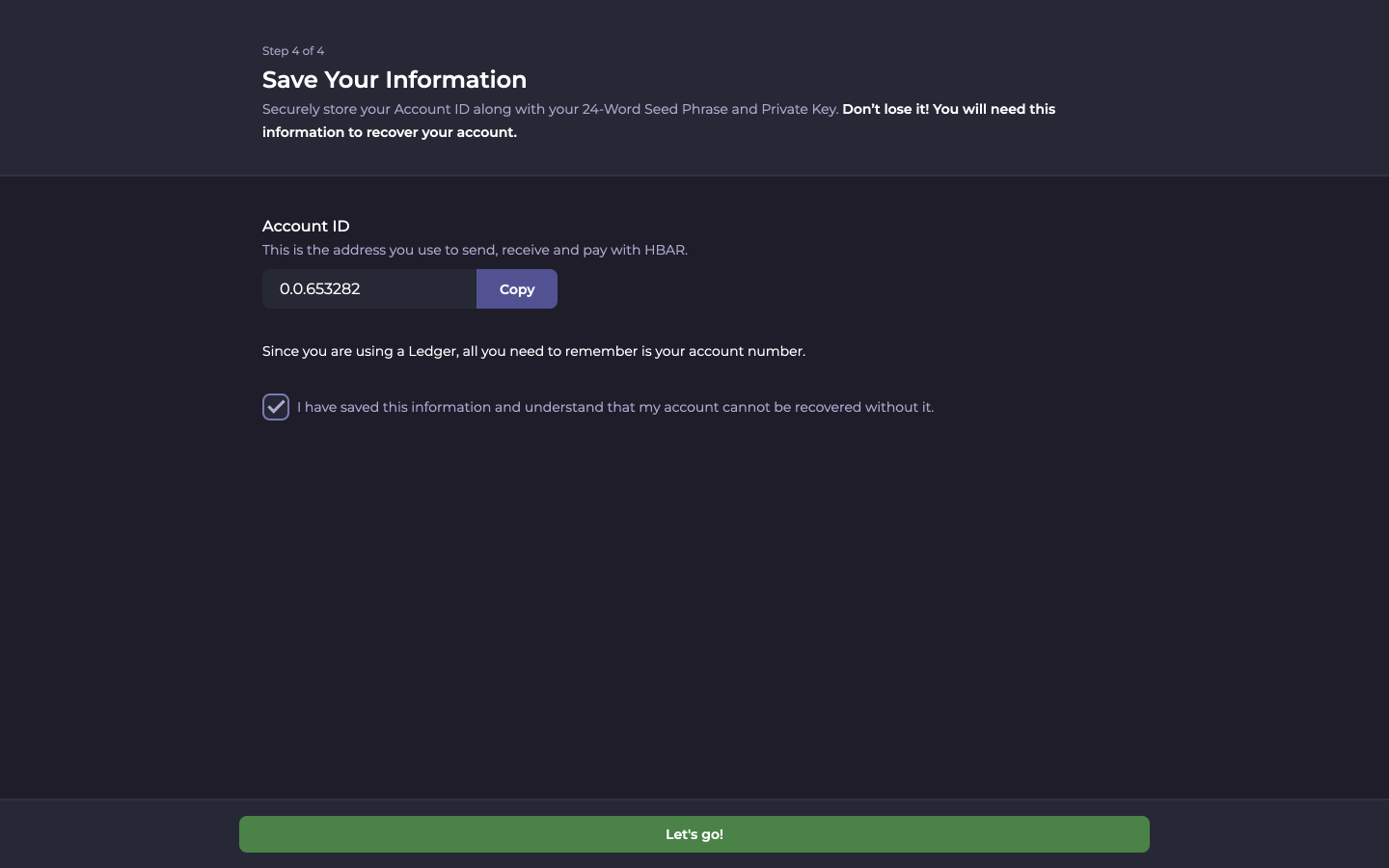
Task: Click the bolded Don't lose it warning text
Action: [948, 109]
